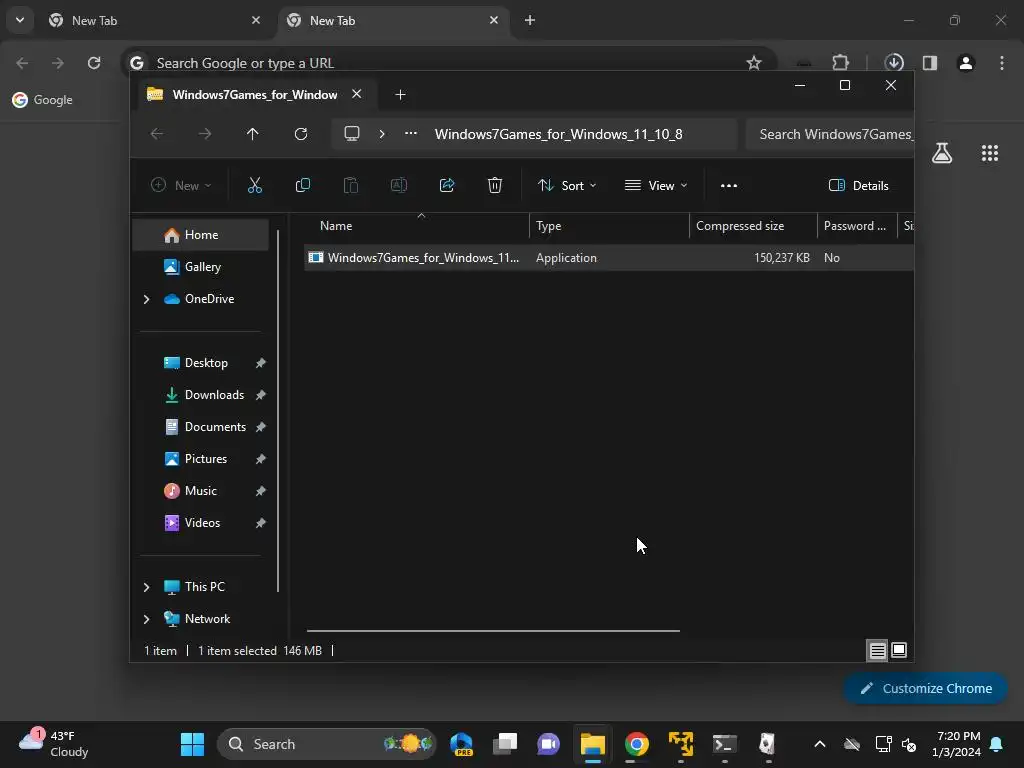The image size is (1024, 768).
Task: Click the Cut scissors icon in Explorer toolbar
Action: point(255,185)
